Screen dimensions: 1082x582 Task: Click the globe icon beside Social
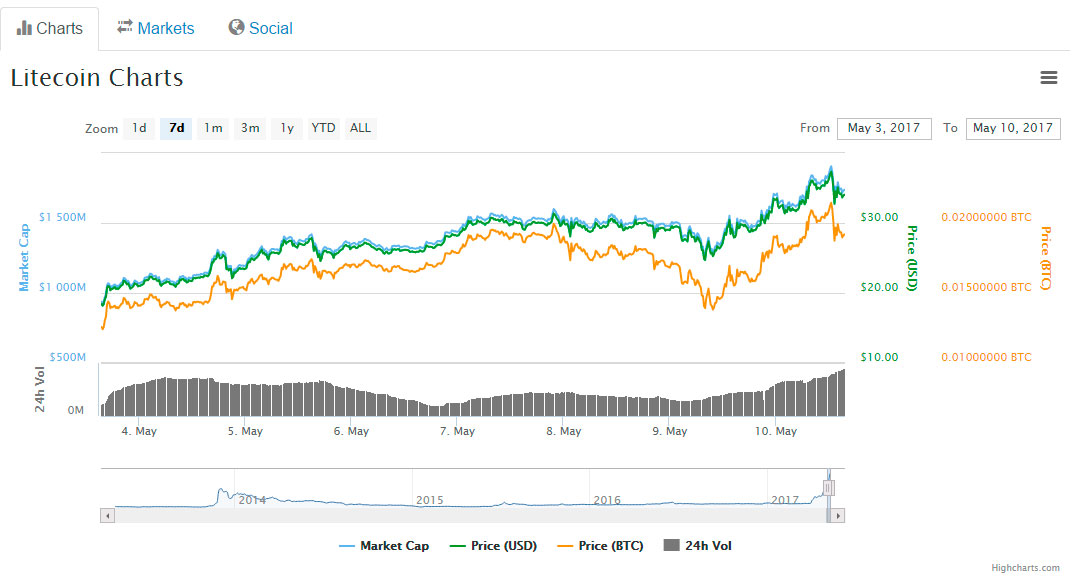click(236, 27)
